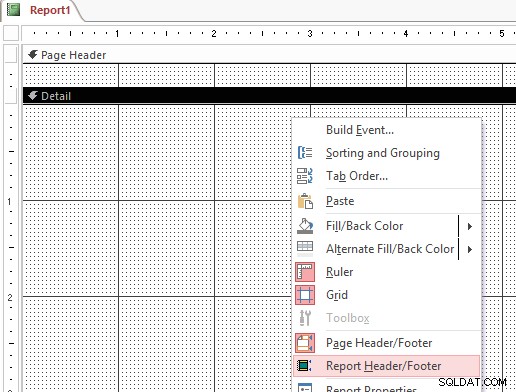Click the report selector box at ruler corner

(11, 33)
